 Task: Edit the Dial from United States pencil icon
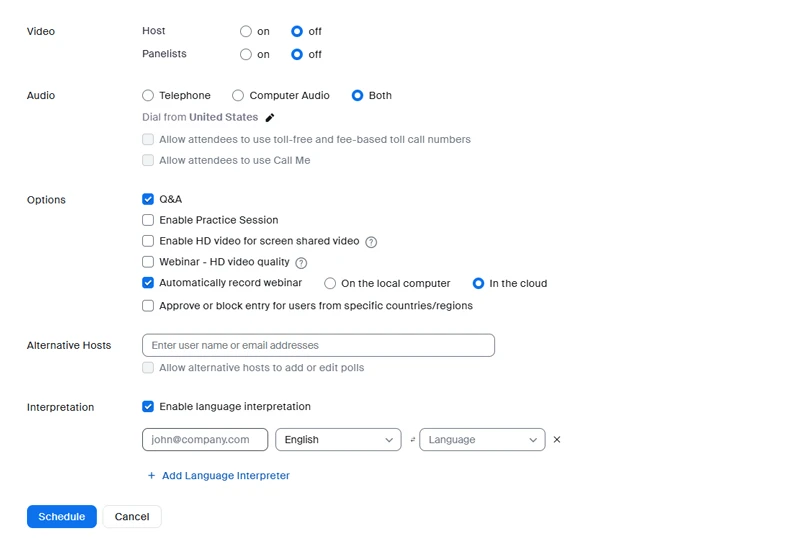tap(270, 118)
